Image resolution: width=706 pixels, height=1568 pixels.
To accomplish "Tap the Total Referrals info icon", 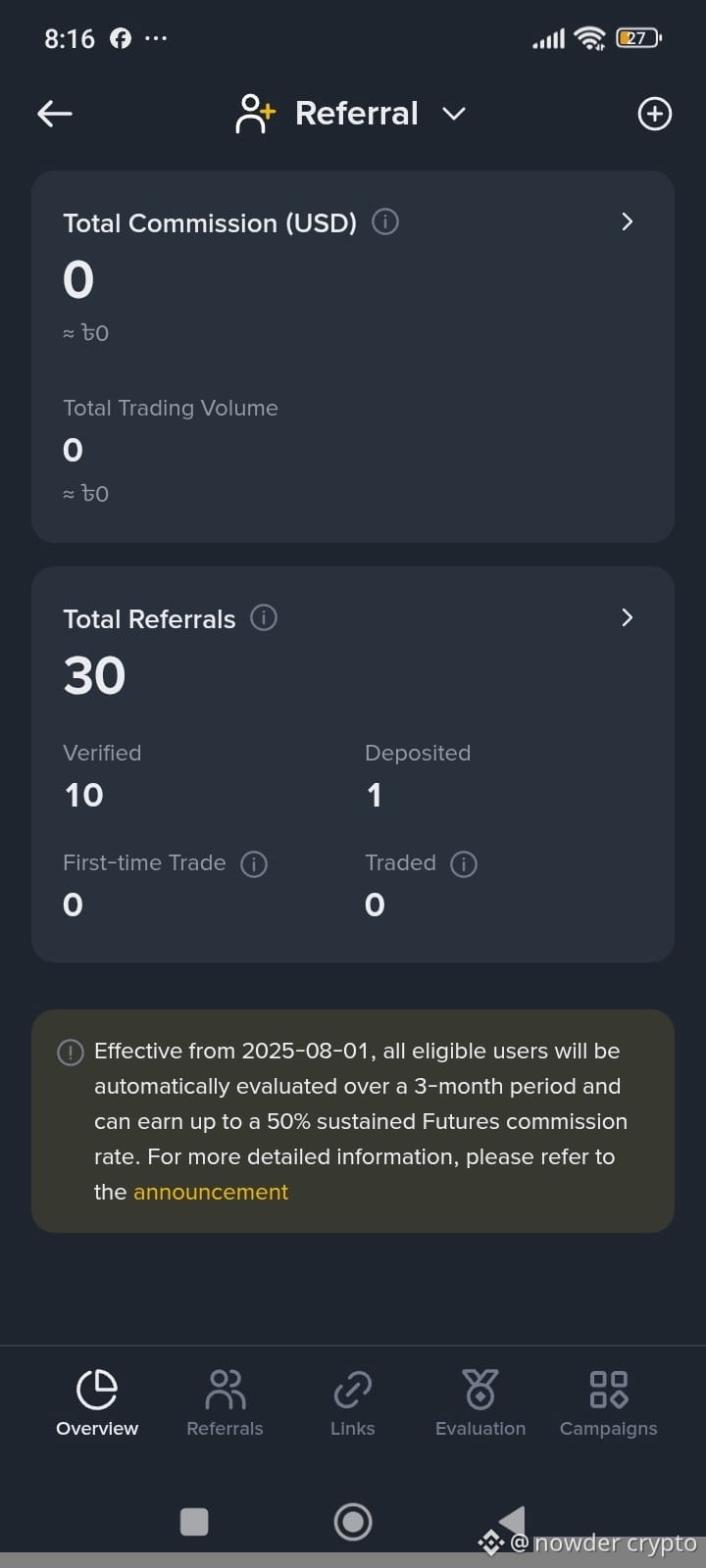I will coord(264,618).
